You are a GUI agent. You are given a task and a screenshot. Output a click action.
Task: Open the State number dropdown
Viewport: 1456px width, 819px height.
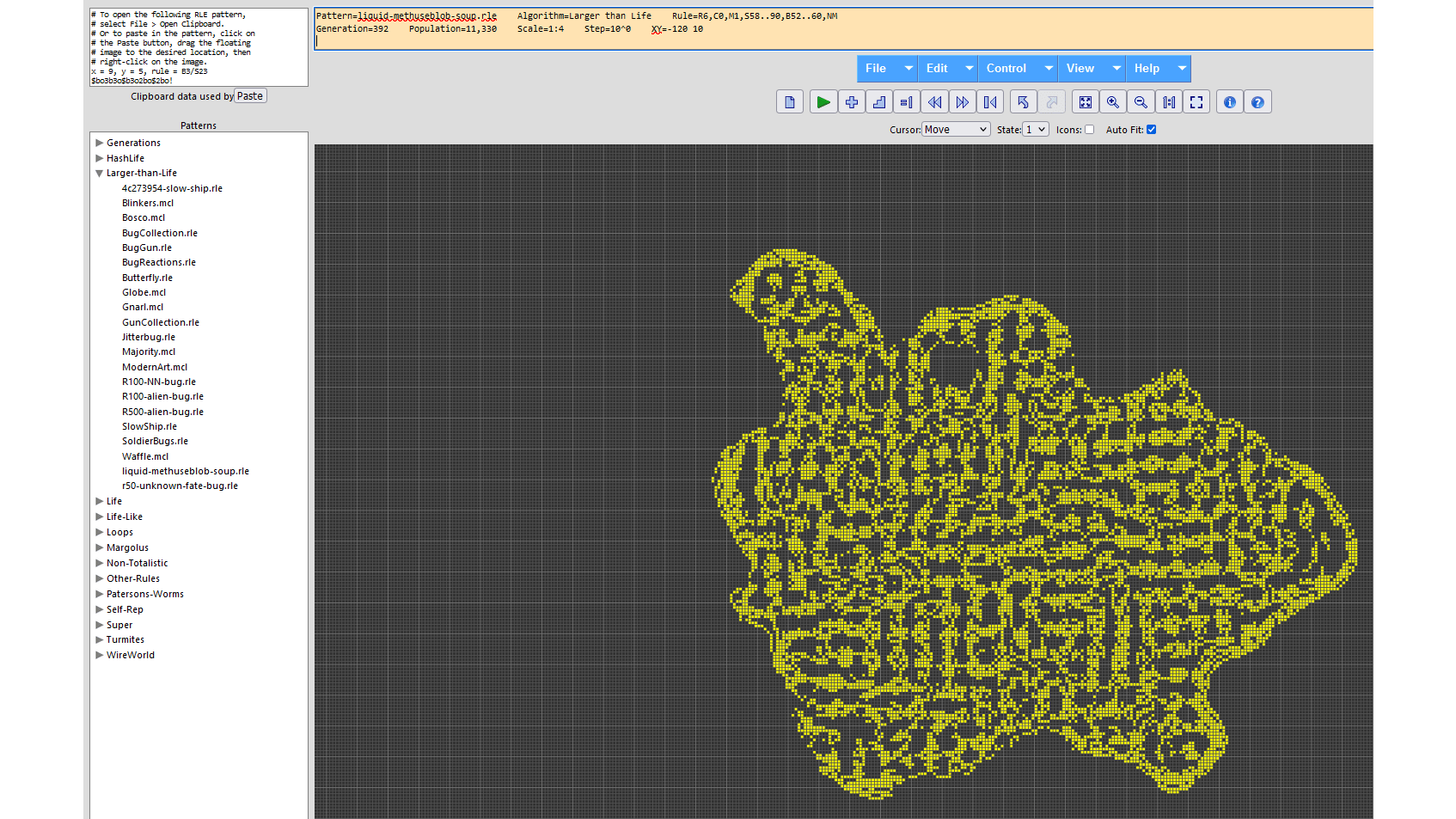[x=1035, y=130]
